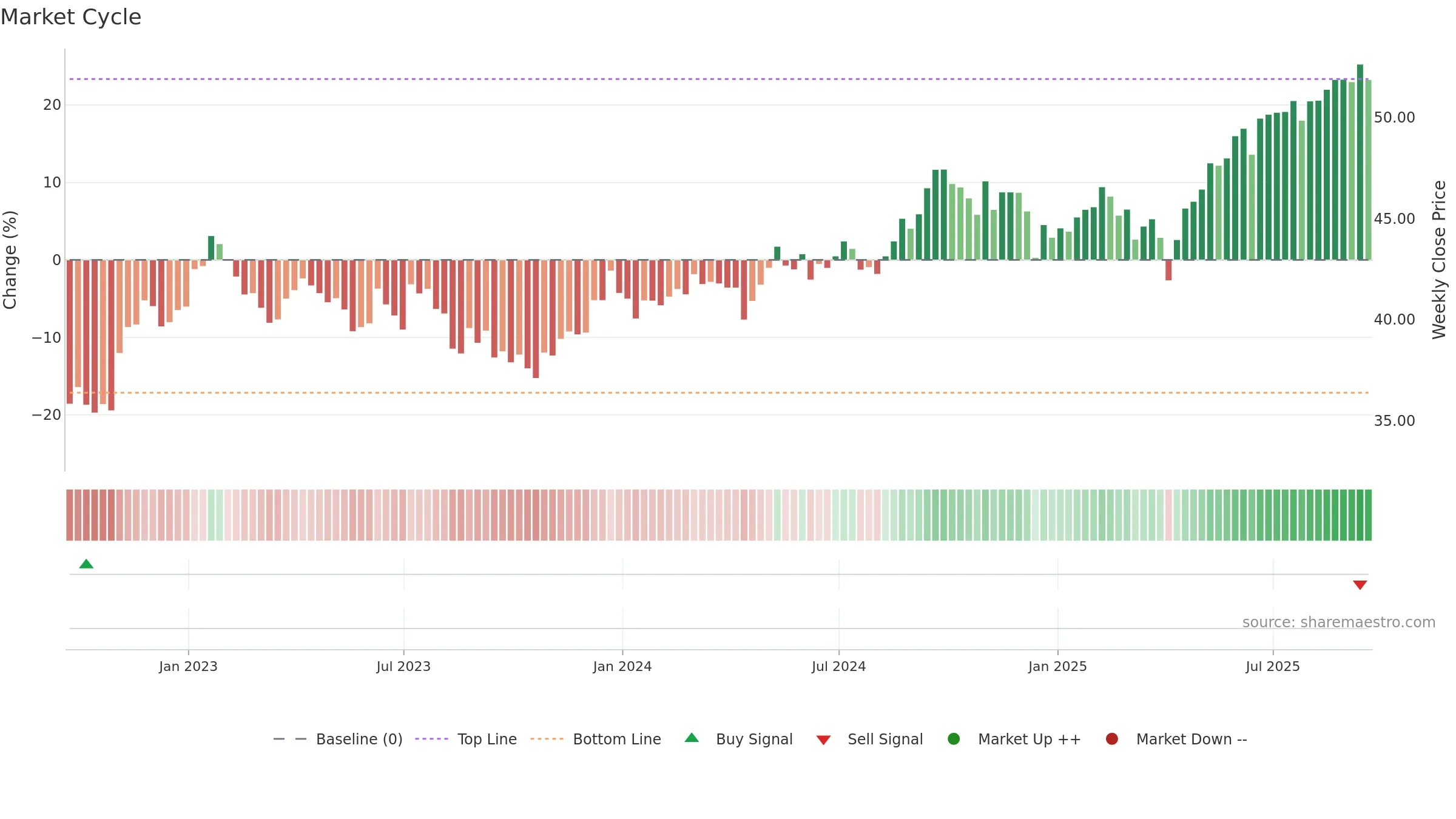
Task: Click the 10 change tick label
Action: [x=52, y=183]
